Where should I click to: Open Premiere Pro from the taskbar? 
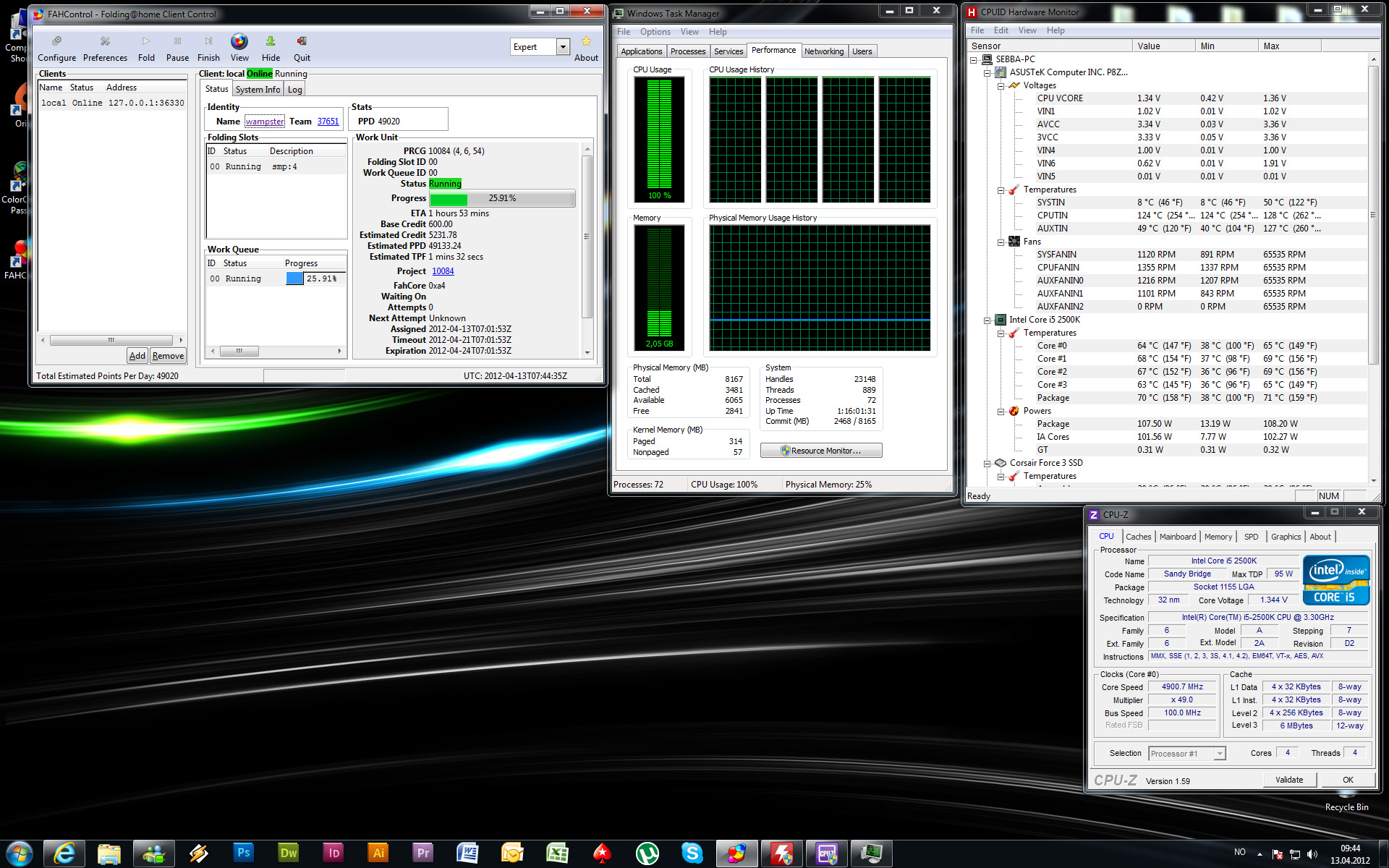422,854
